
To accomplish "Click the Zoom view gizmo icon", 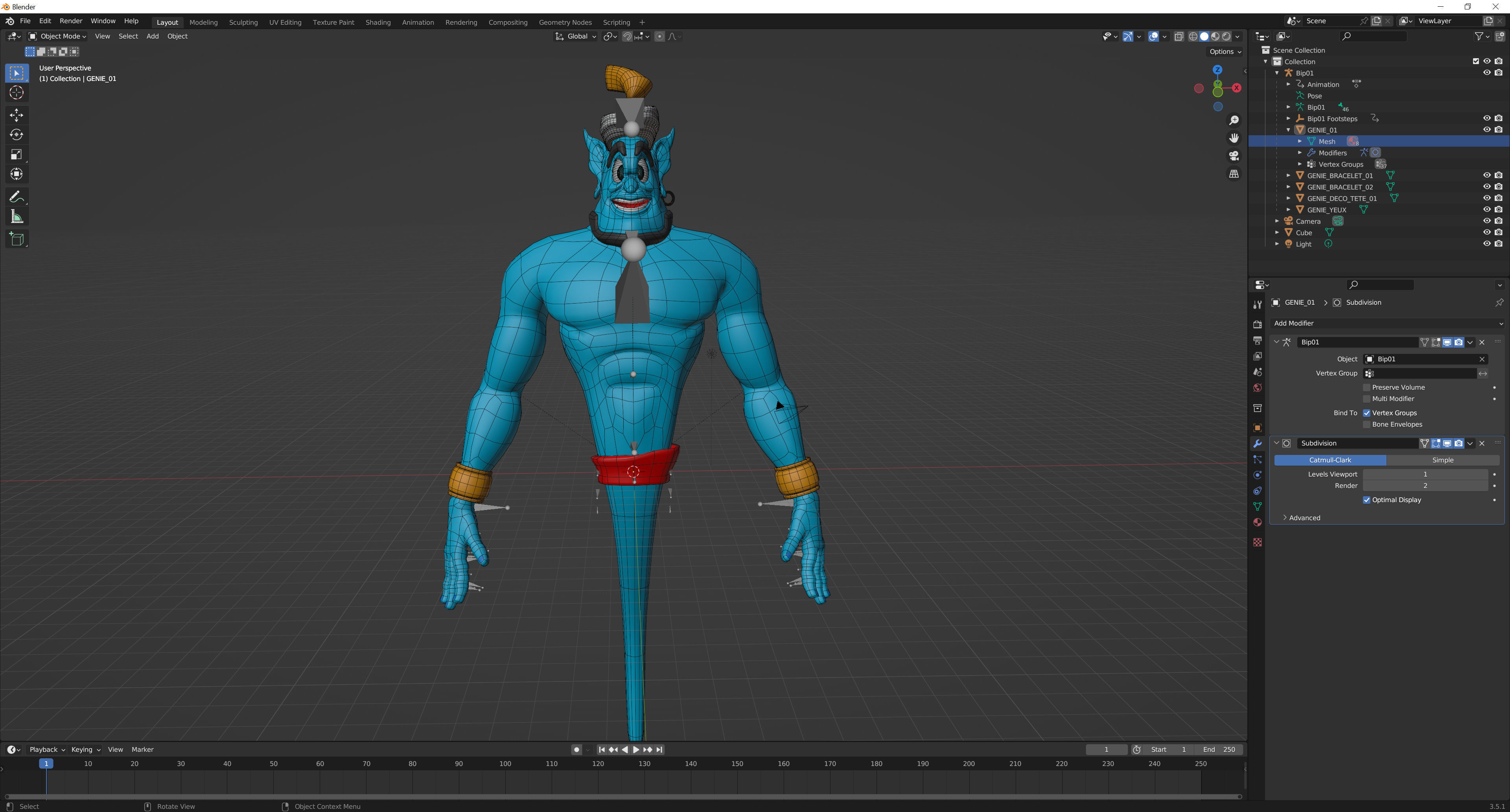I will [1234, 120].
